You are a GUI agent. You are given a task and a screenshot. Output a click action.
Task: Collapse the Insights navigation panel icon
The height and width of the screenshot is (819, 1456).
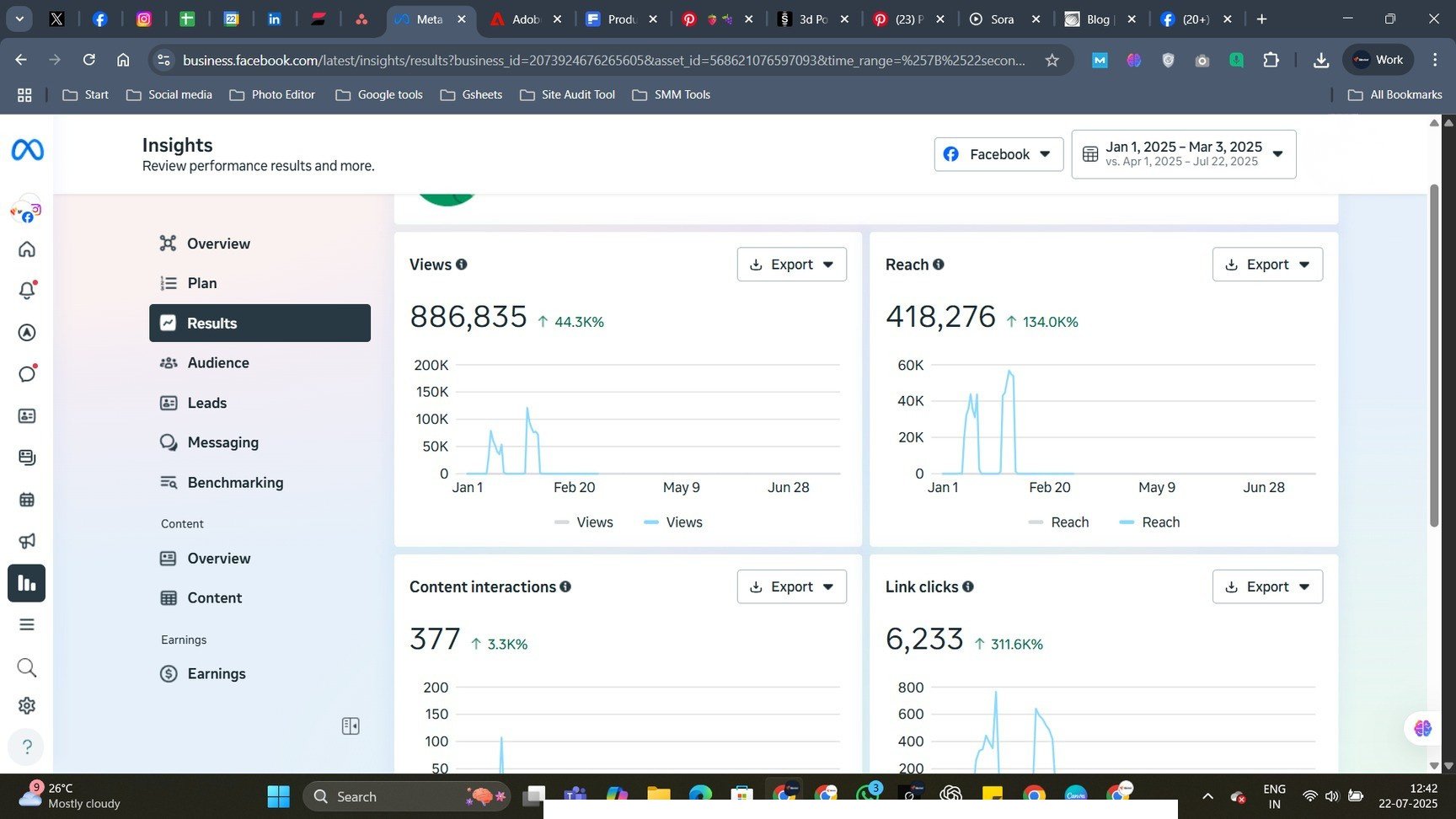pyautogui.click(x=351, y=726)
